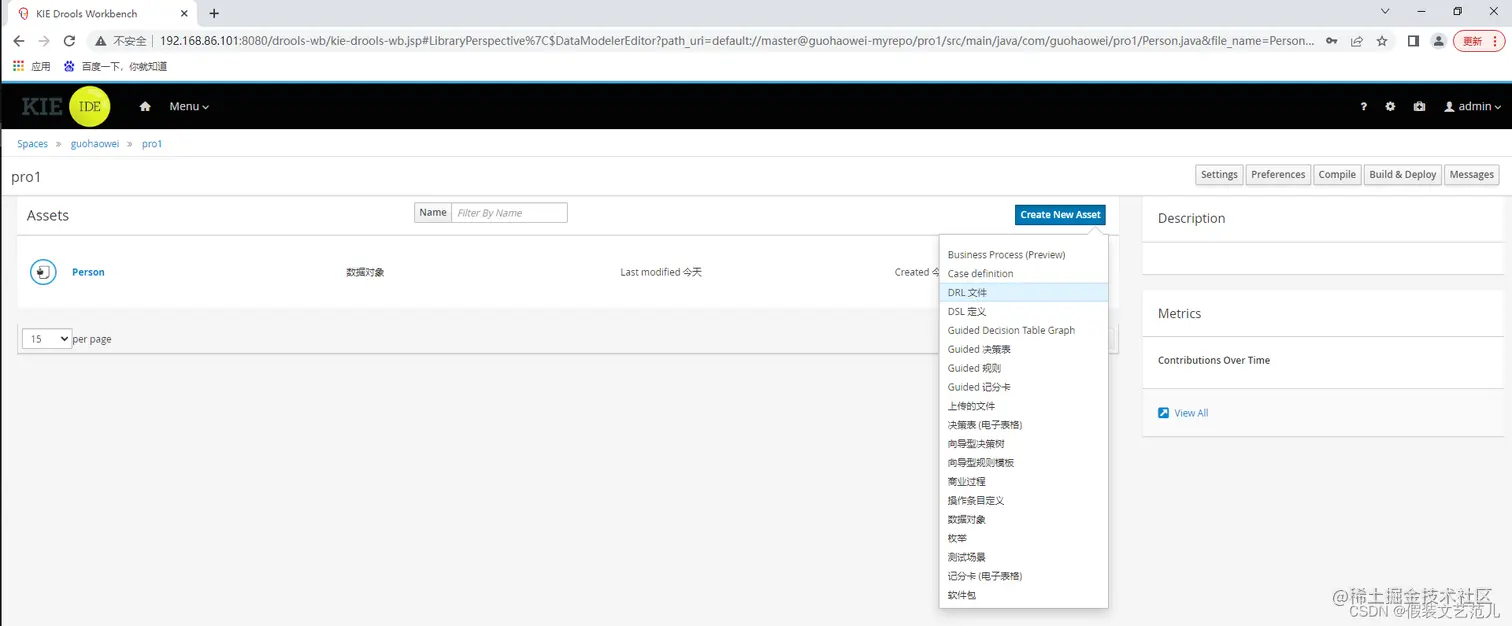Click the saved password key icon
This screenshot has height=626, width=1512.
1331,41
